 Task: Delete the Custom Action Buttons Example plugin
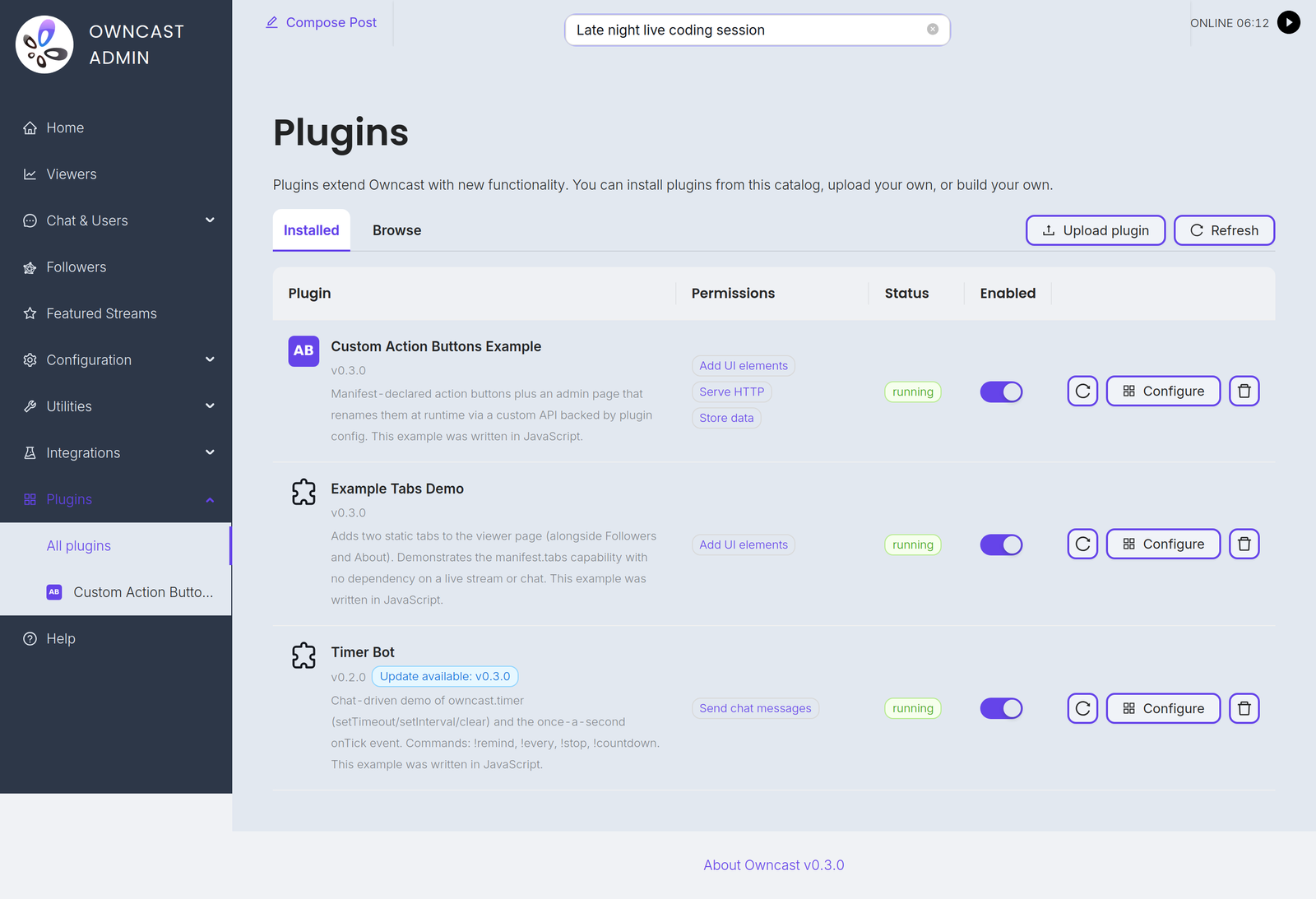(1244, 392)
